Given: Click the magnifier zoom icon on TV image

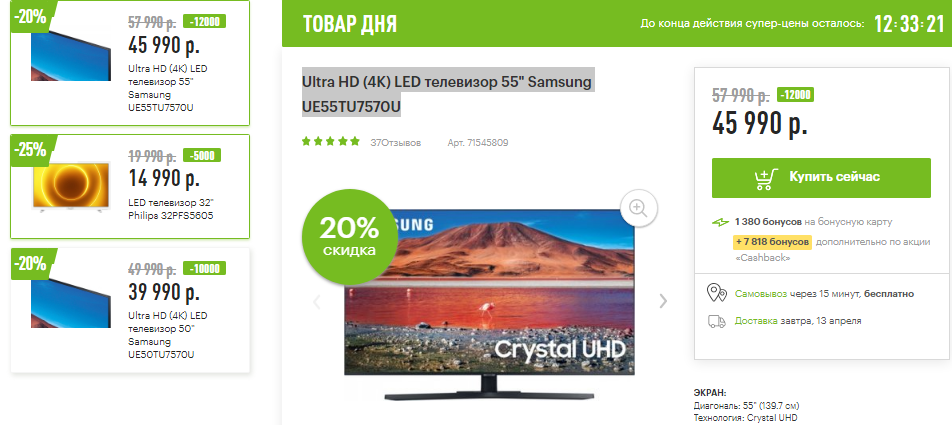Looking at the screenshot, I should point(639,208).
